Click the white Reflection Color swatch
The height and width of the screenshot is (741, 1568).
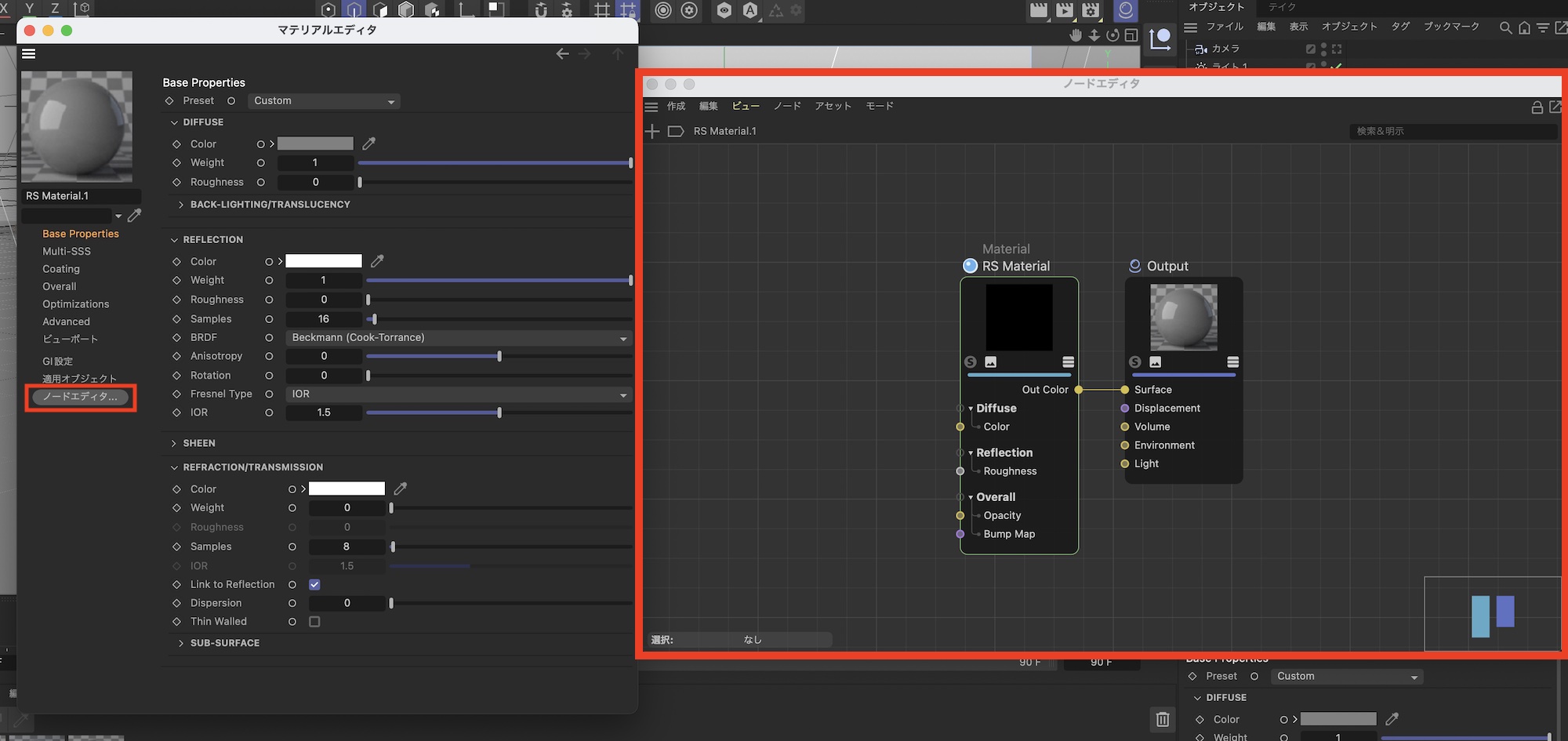tap(324, 261)
